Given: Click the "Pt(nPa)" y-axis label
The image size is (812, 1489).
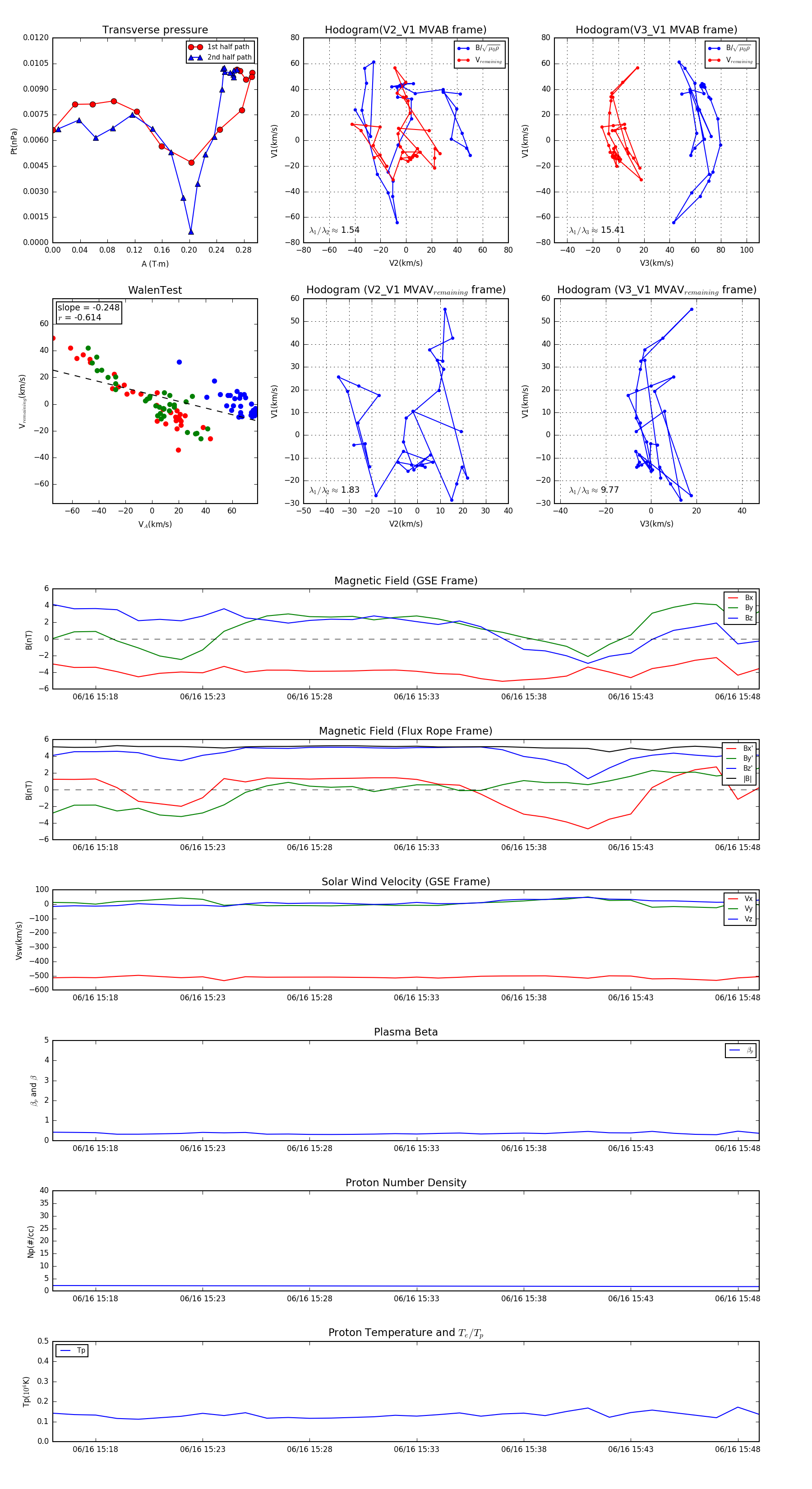Looking at the screenshot, I should [x=14, y=141].
